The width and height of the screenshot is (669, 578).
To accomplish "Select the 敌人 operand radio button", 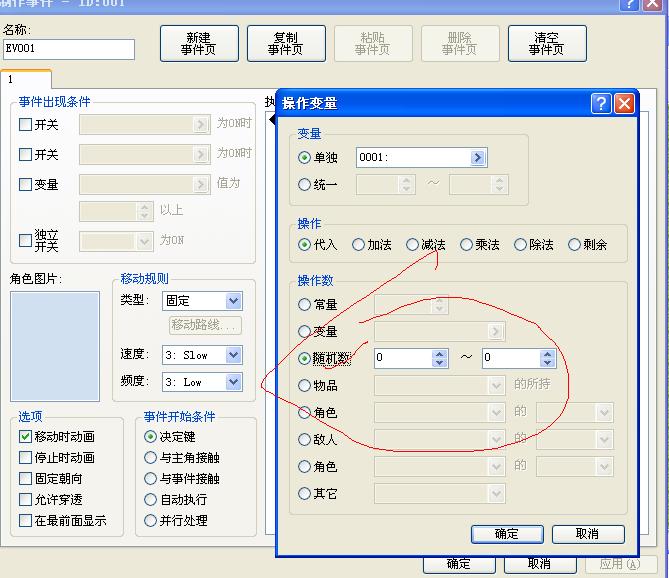I will tap(304, 439).
